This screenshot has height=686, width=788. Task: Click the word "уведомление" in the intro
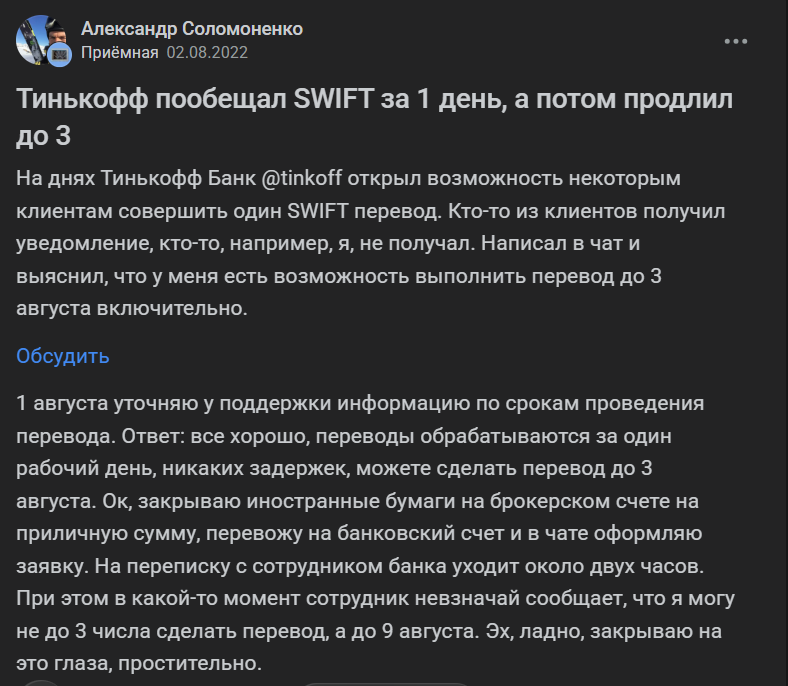point(79,244)
